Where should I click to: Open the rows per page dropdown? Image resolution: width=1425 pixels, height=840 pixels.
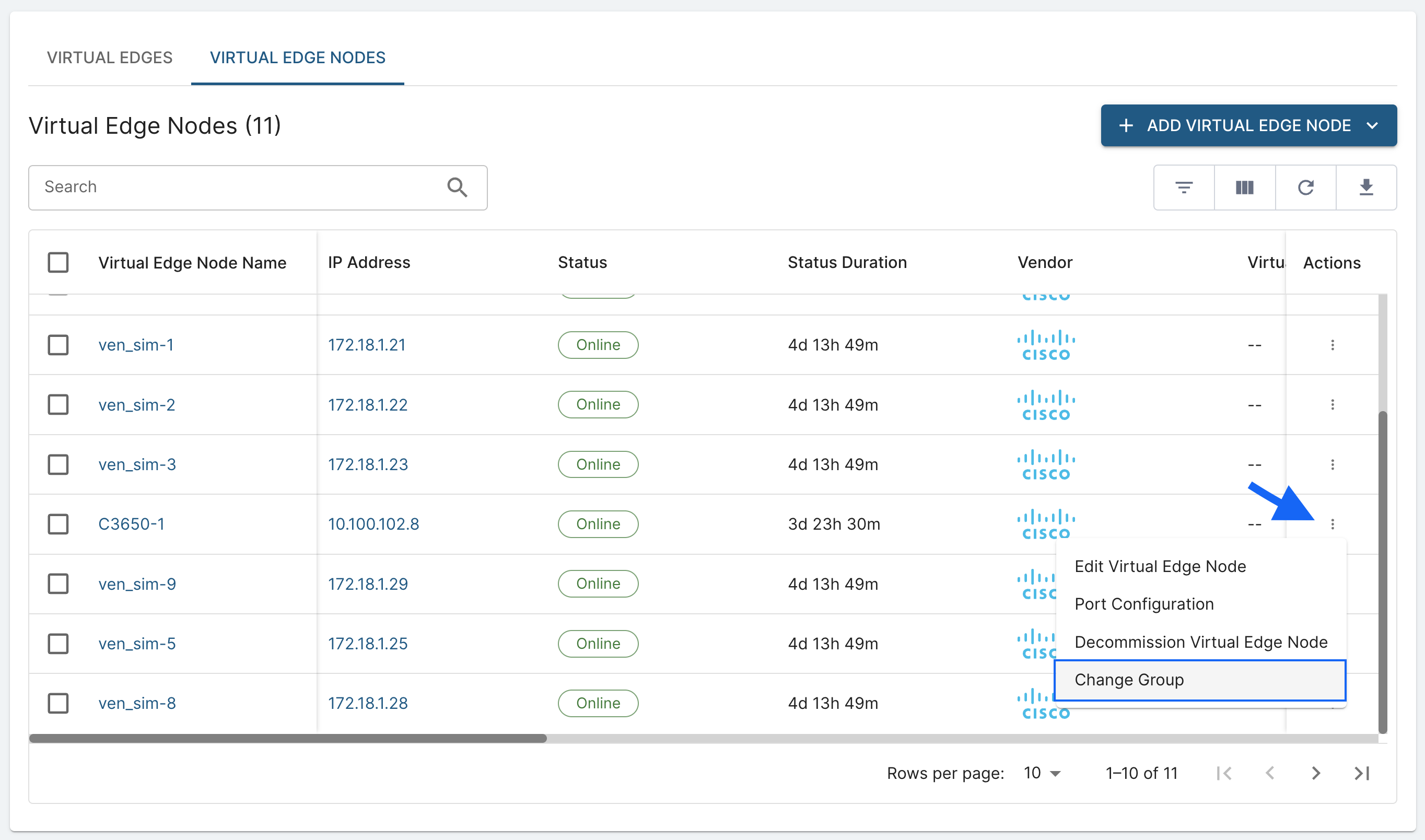tap(1042, 773)
